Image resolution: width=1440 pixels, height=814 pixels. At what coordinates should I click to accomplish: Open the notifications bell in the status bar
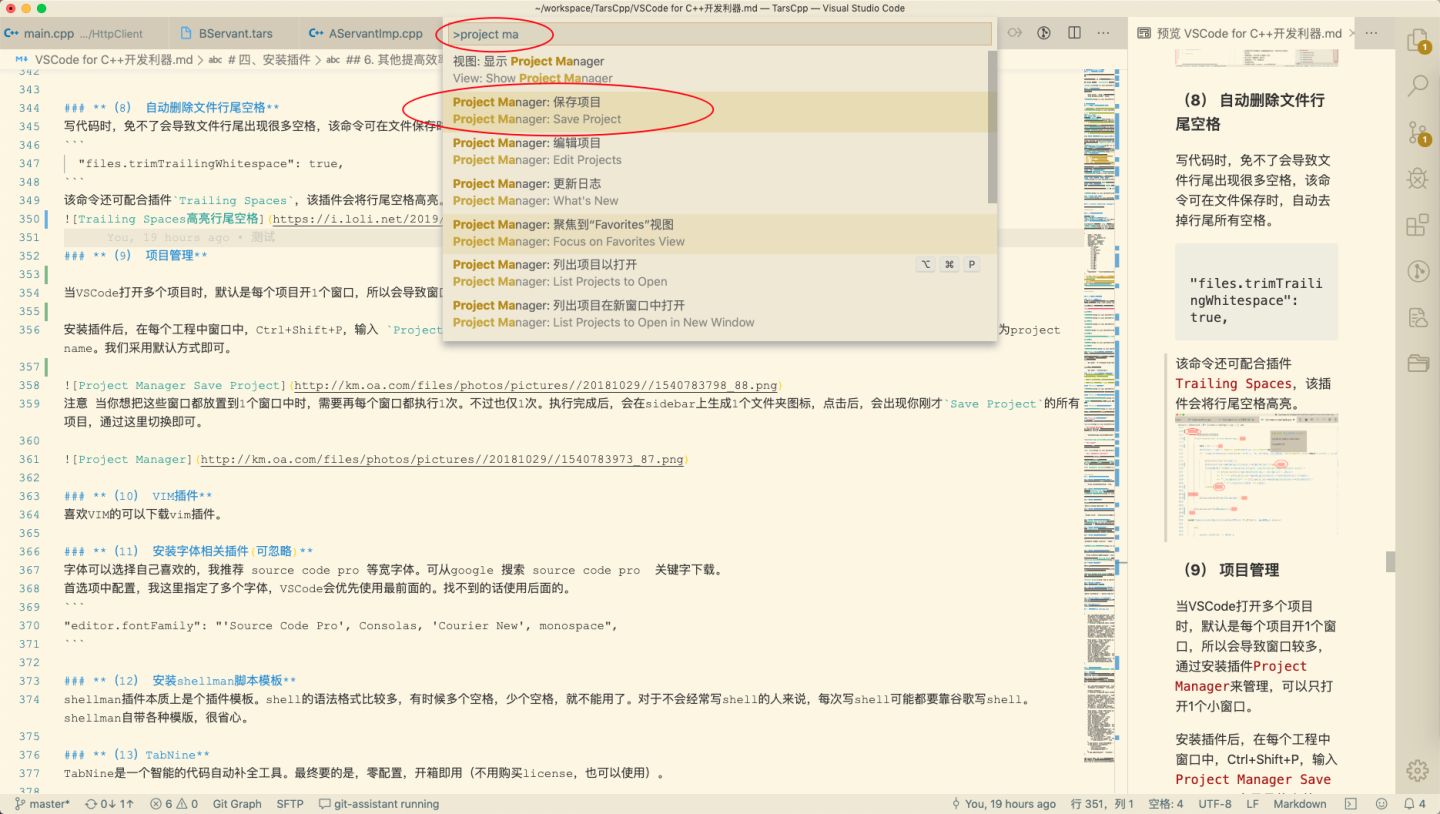click(x=1407, y=803)
